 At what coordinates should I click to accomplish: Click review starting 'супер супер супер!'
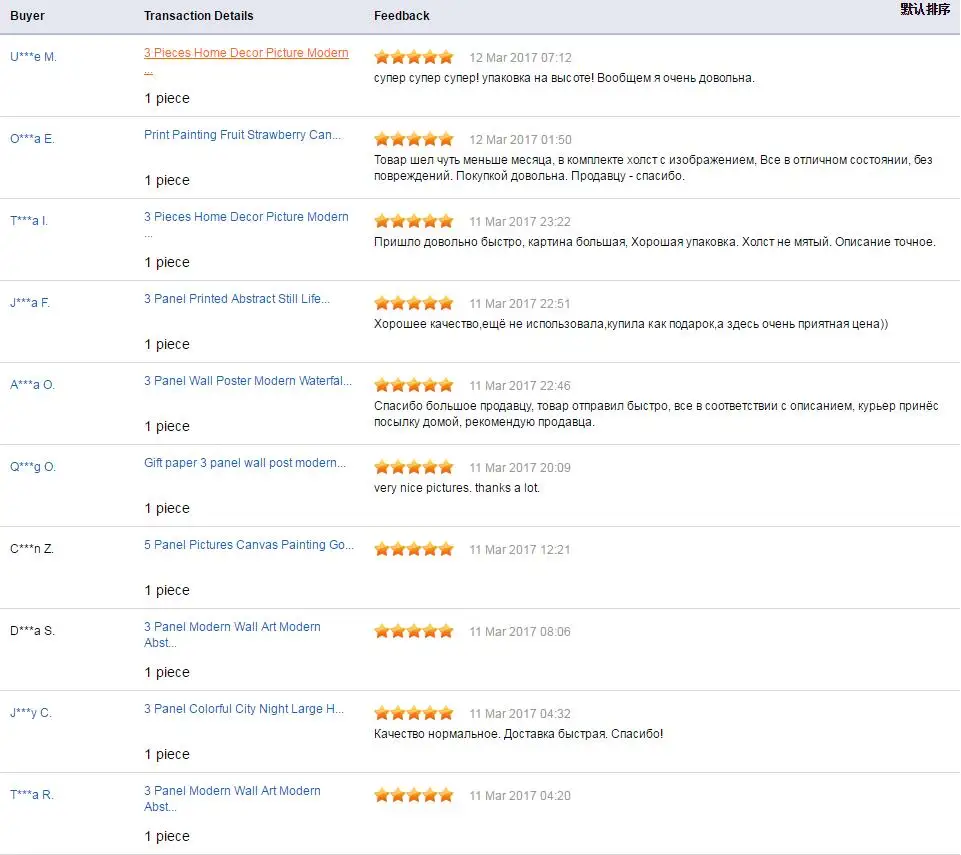coord(564,78)
